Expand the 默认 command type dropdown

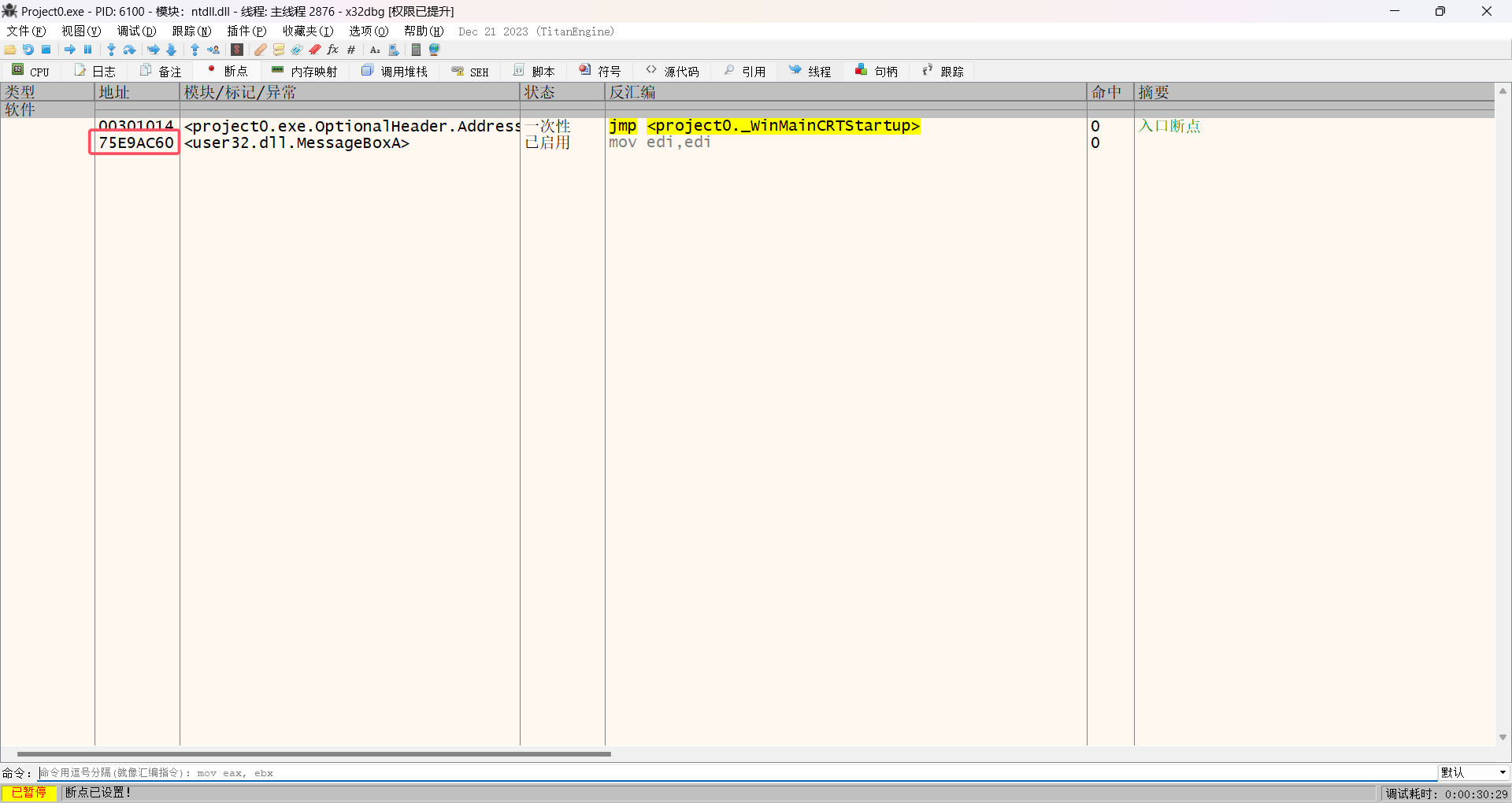[x=1473, y=772]
